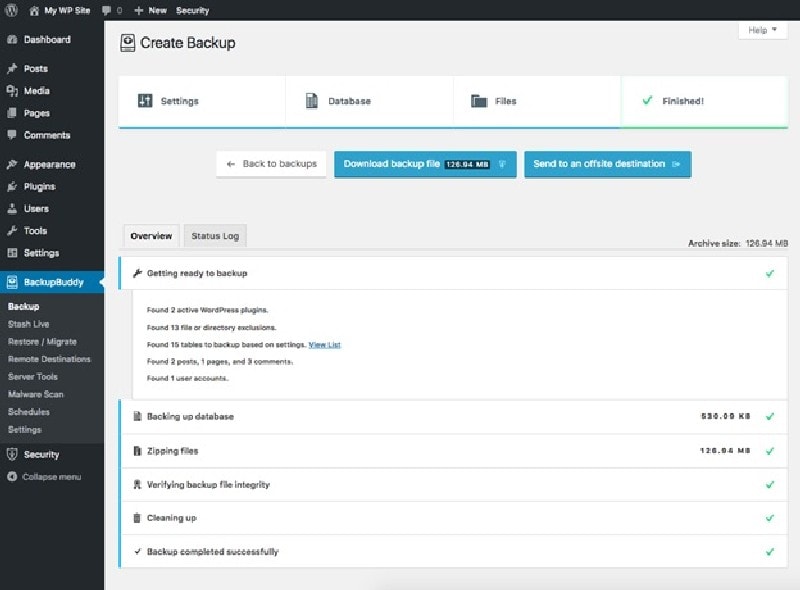Open Security in the top admin bar
This screenshot has height=590, width=800.
coord(192,10)
